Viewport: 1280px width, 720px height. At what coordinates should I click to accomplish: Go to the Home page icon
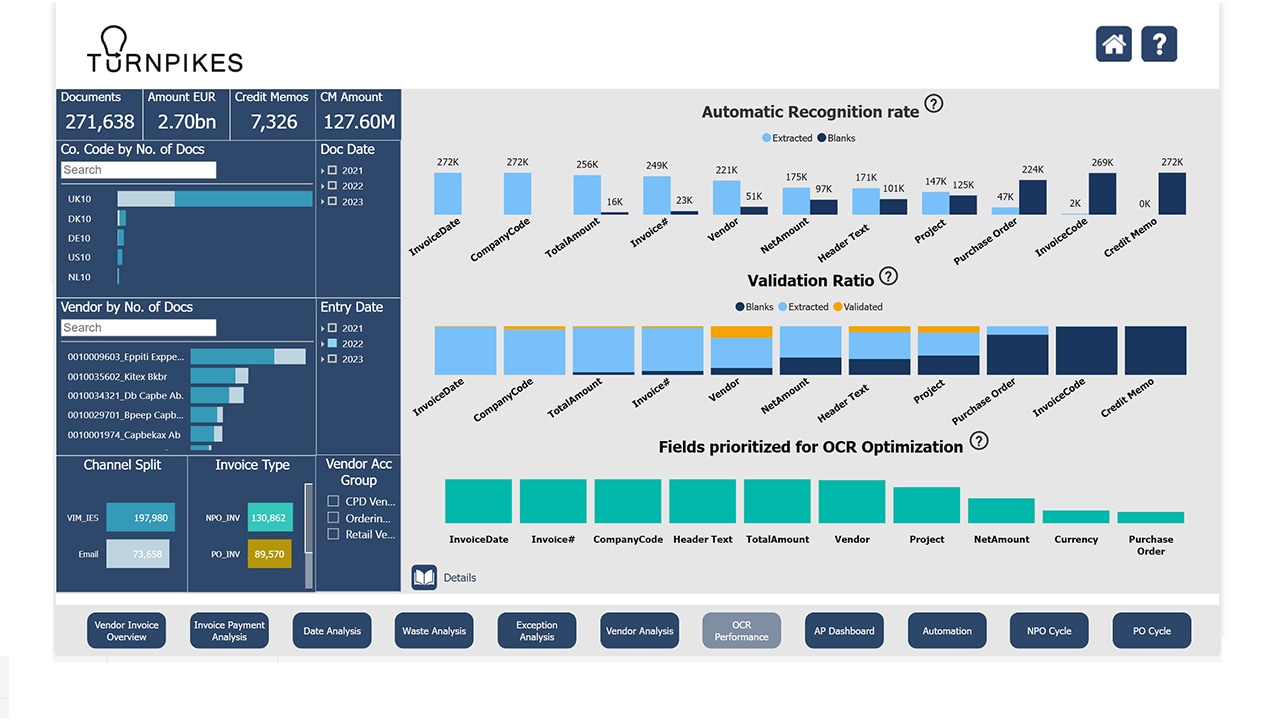pyautogui.click(x=1114, y=44)
